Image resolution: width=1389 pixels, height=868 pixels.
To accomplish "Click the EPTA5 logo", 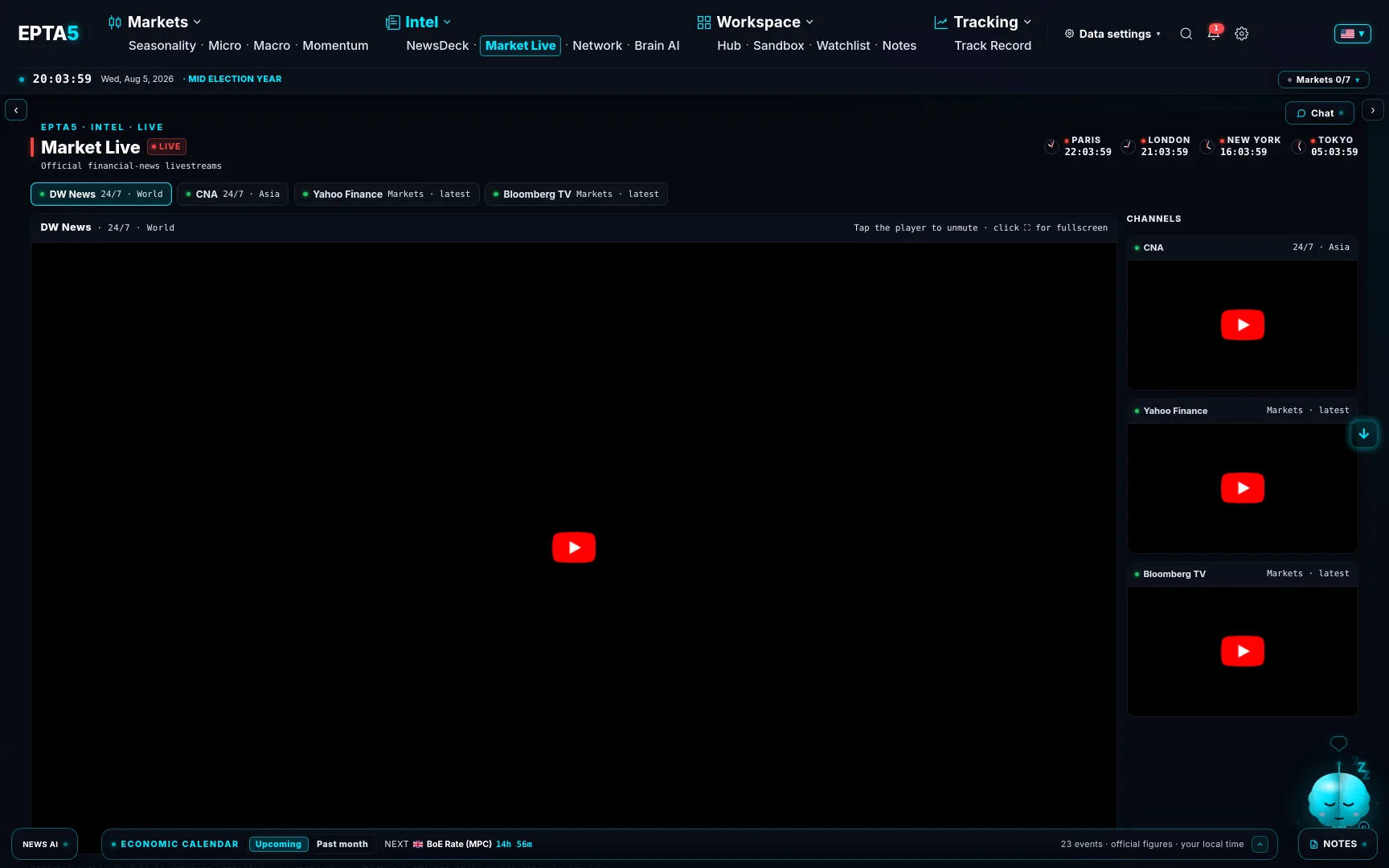I will coord(48,33).
